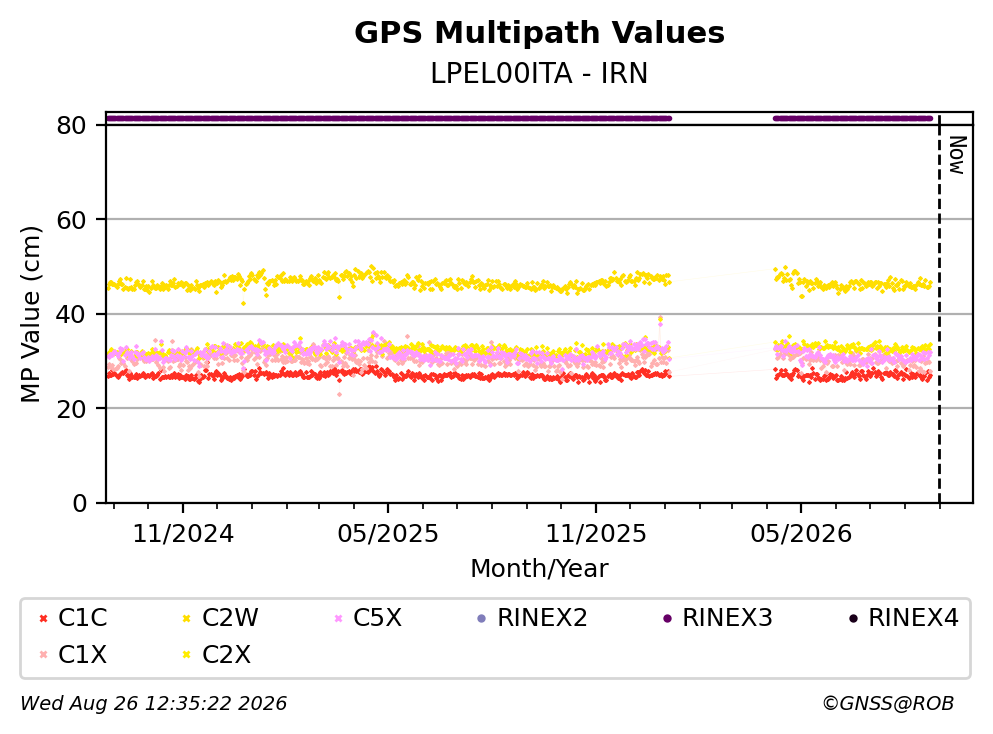Click the ©GNSS@ROB copyright text
Screen dimensions: 993x734
tap(888, 704)
